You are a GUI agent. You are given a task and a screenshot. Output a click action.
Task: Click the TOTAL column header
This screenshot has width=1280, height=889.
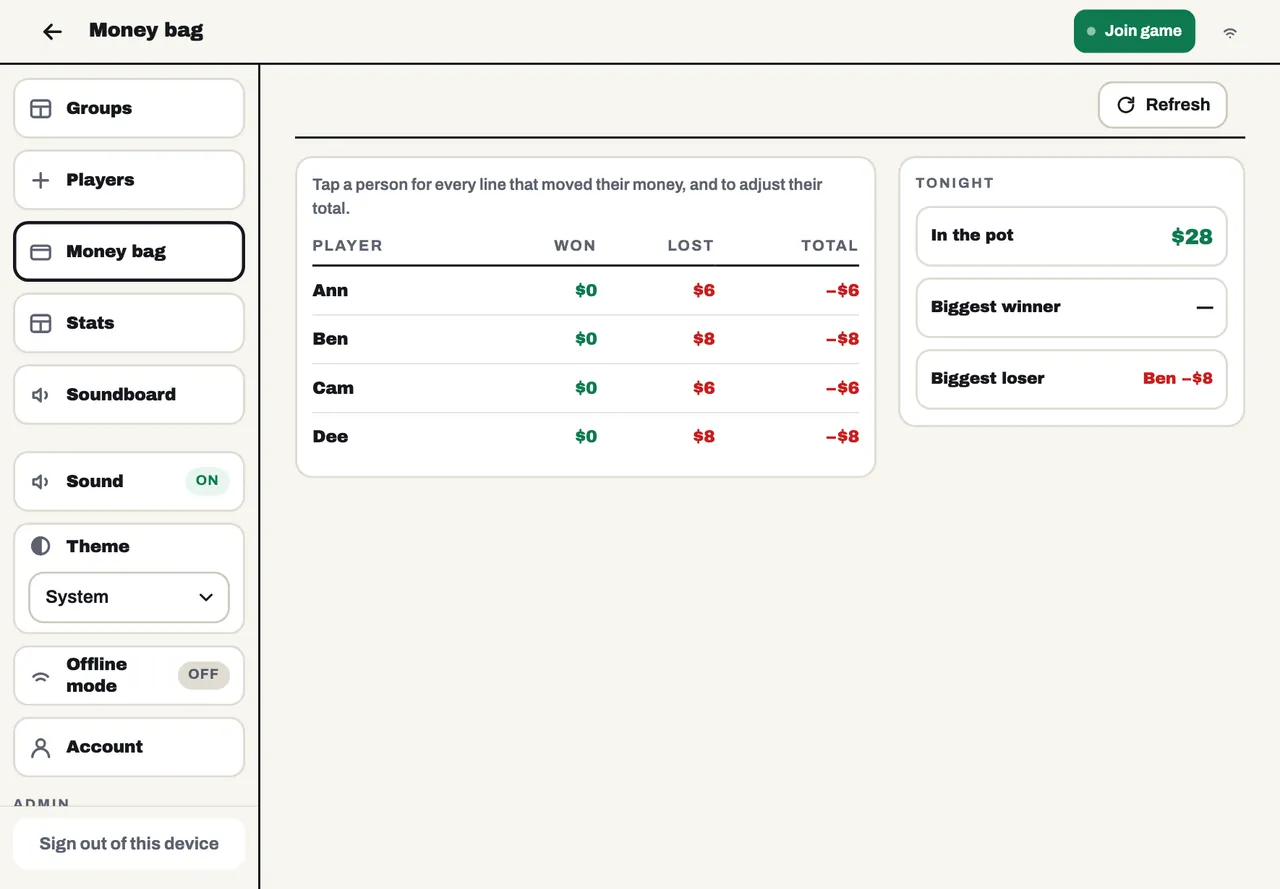829,246
